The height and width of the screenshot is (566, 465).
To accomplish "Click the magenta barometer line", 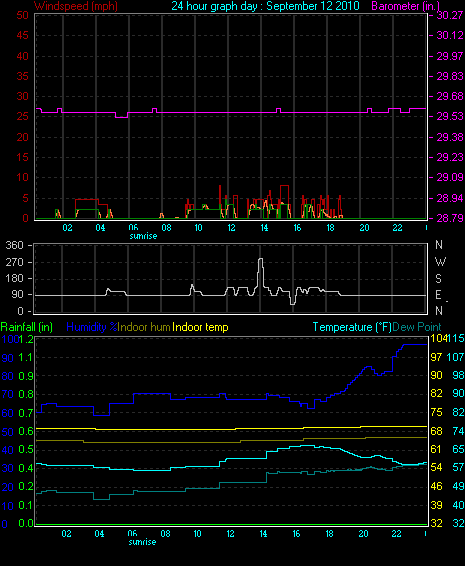I will 231,113.
